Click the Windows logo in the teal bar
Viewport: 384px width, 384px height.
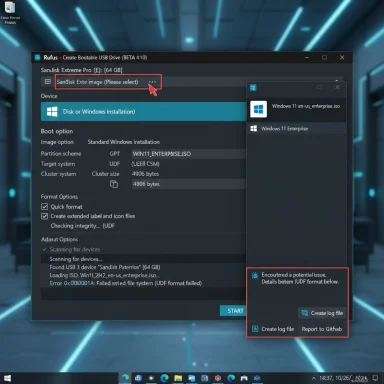[x=52, y=112]
